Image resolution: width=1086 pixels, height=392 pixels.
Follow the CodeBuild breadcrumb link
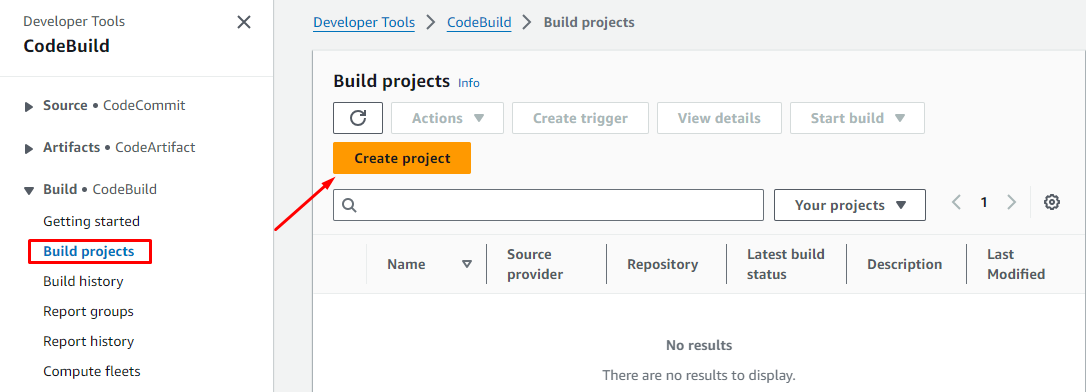479,22
